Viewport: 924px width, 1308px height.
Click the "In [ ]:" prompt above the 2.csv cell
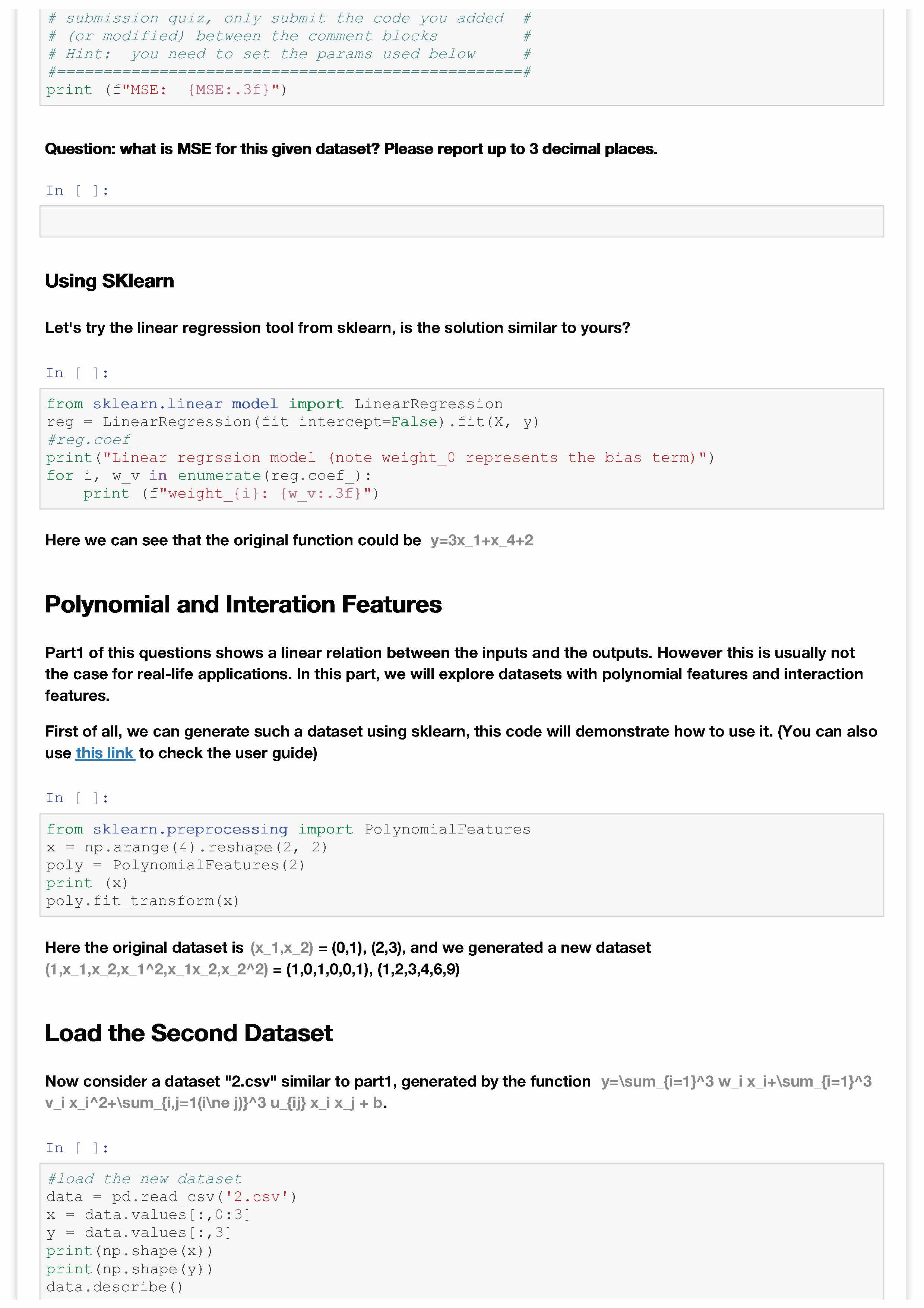(77, 1148)
